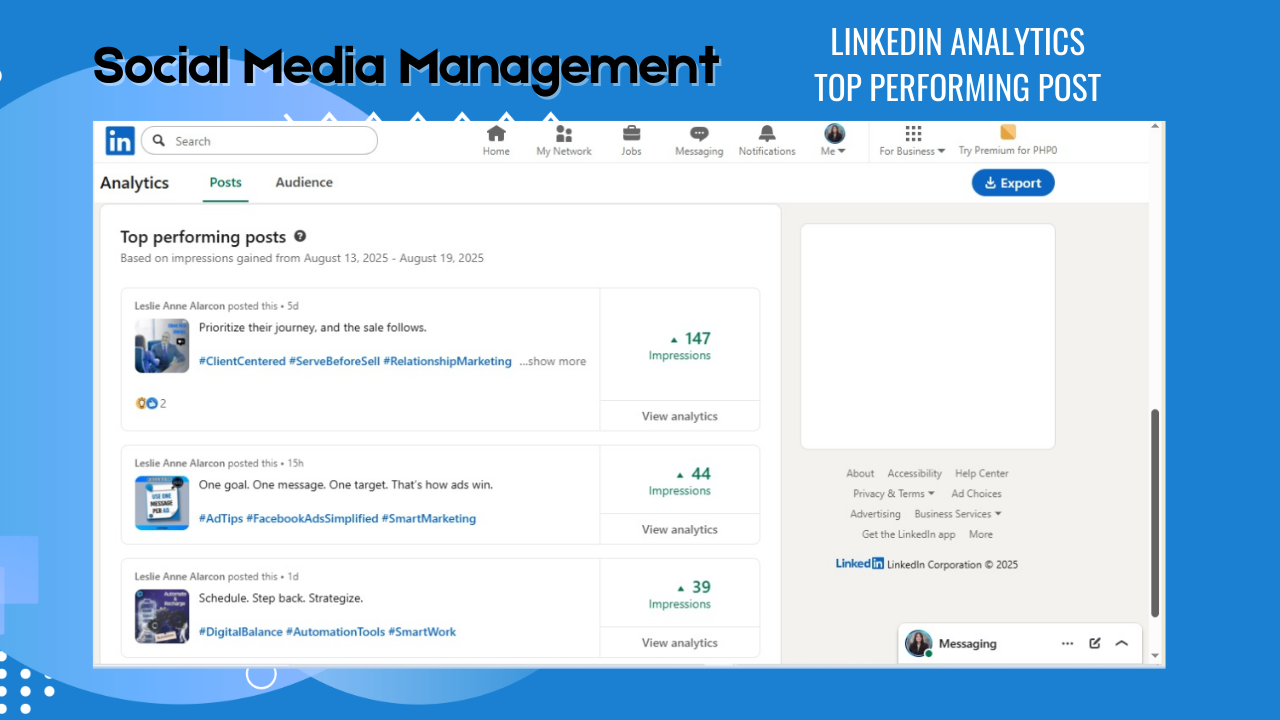Open the thumbnail of the Prioritize their journey post

162,346
